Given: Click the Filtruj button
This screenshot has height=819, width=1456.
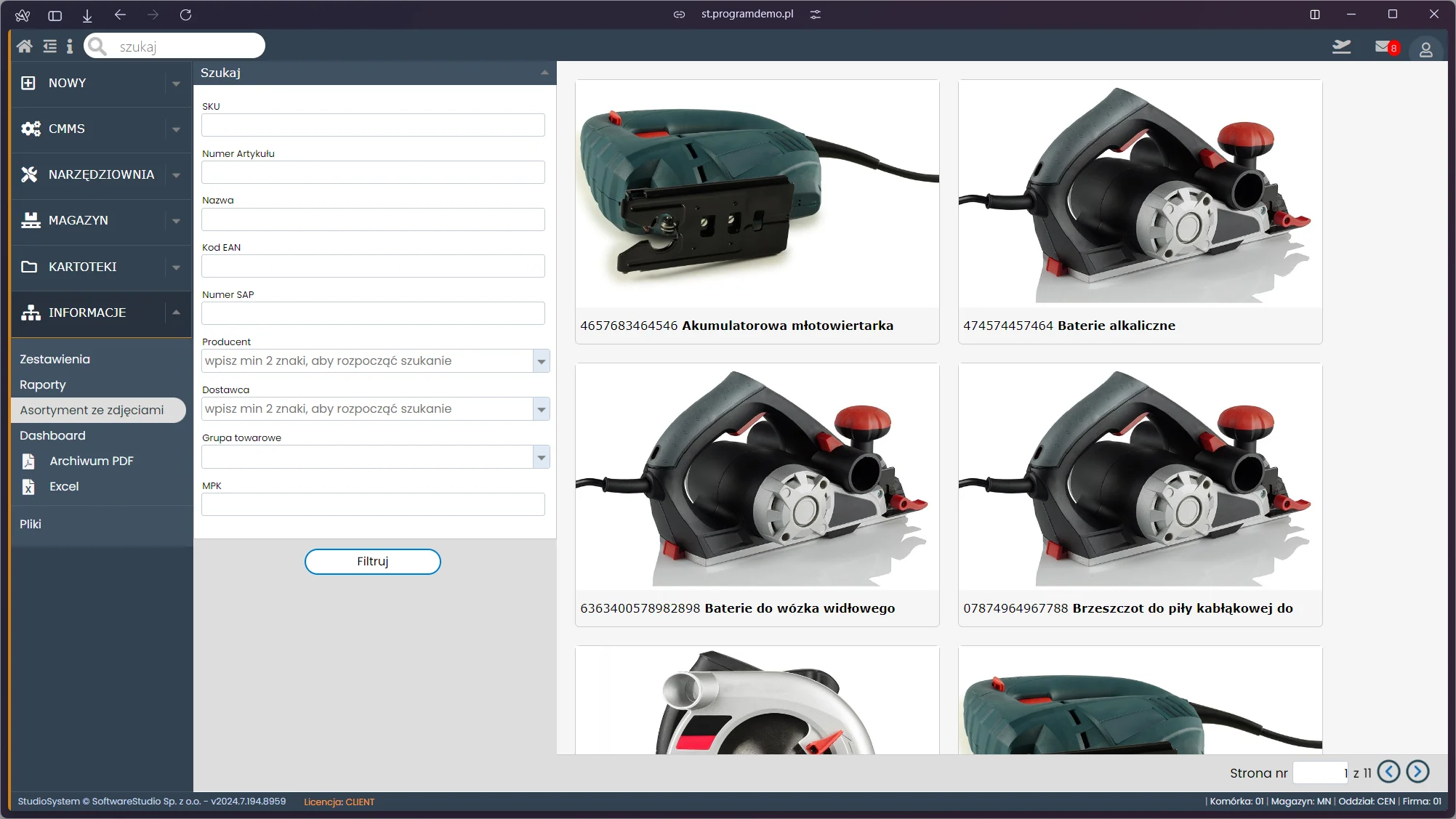Looking at the screenshot, I should click(372, 561).
